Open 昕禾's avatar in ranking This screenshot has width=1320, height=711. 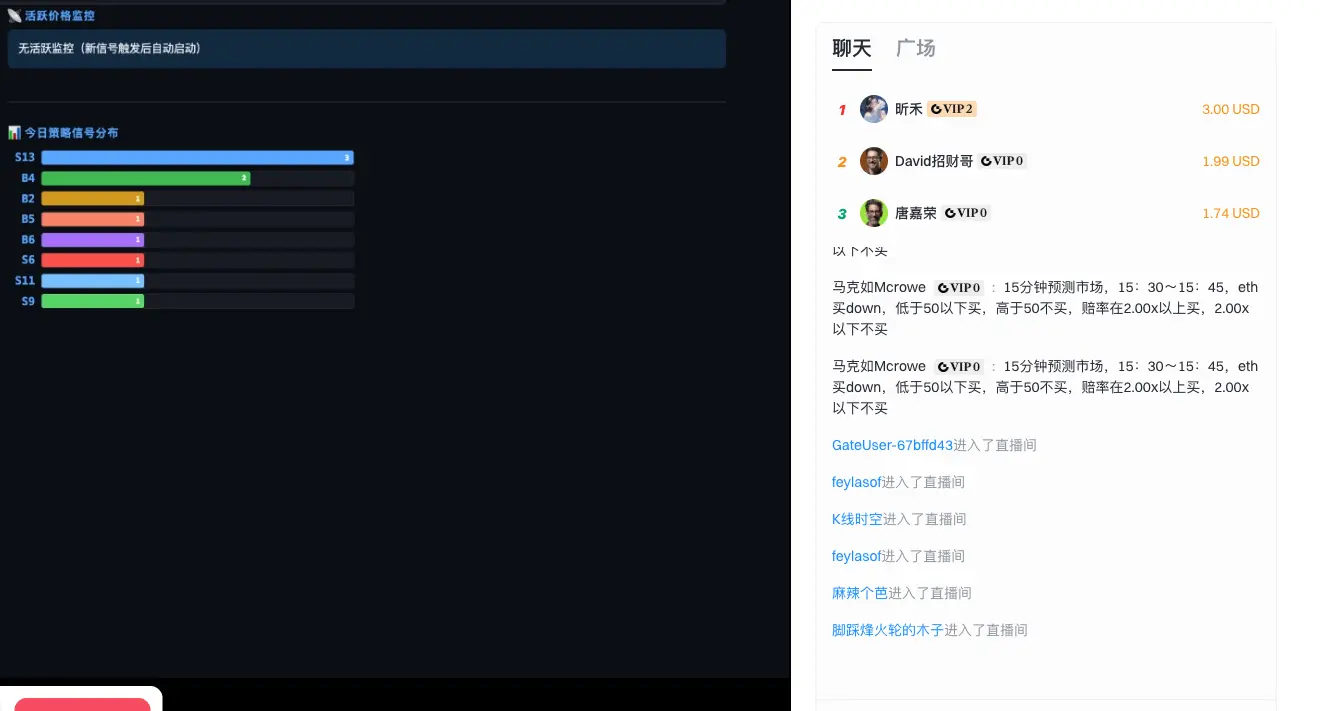874,109
